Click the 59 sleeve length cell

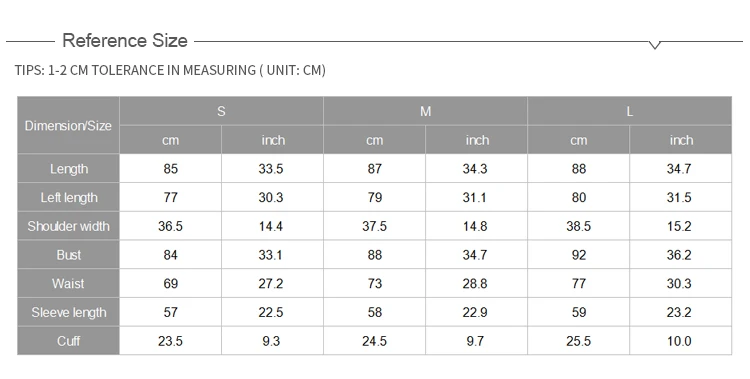click(578, 312)
